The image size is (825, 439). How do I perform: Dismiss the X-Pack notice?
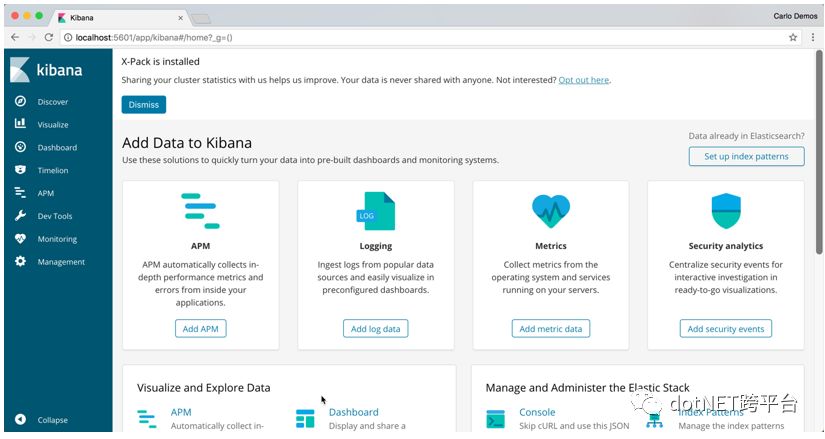pyautogui.click(x=144, y=104)
